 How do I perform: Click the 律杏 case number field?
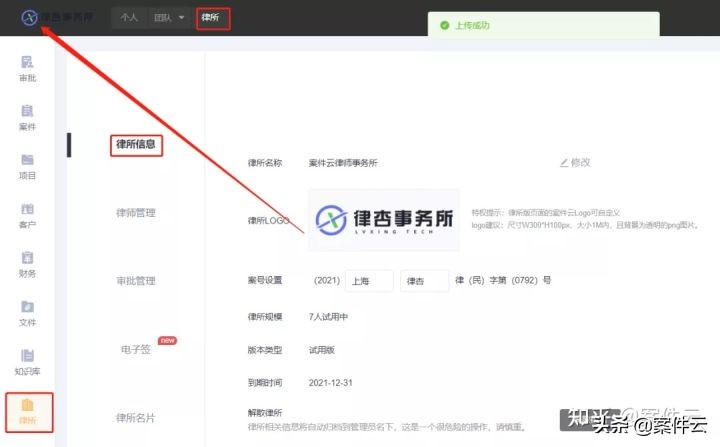pos(424,281)
